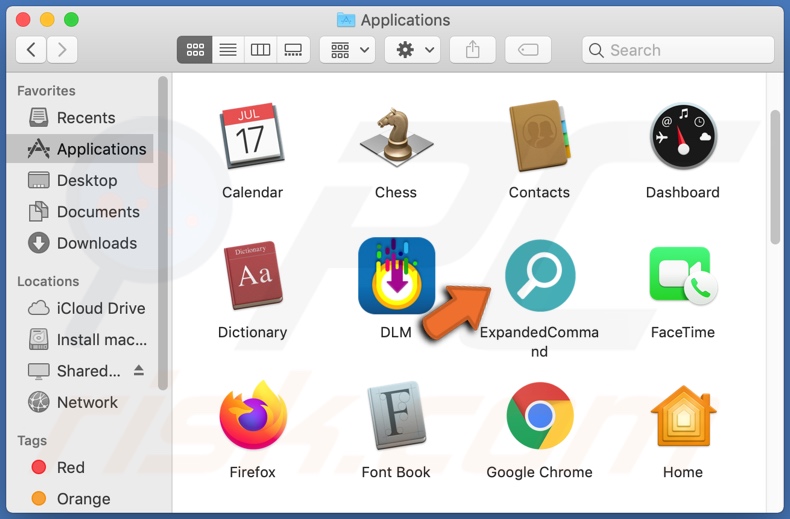Click the Share toolbar button
Image resolution: width=790 pixels, height=519 pixels.
(x=473, y=50)
